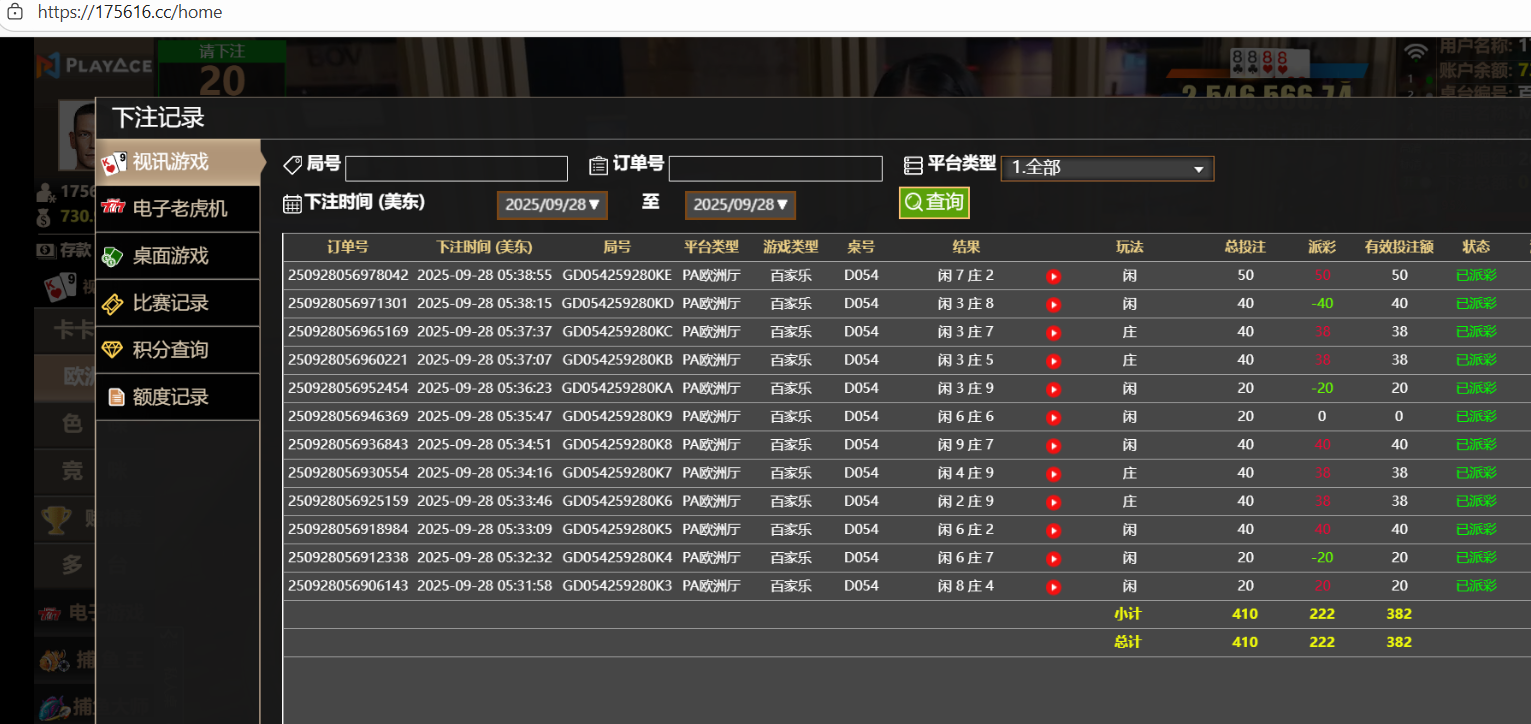Click the 订单号 input field
This screenshot has width=1531, height=724.
775,169
